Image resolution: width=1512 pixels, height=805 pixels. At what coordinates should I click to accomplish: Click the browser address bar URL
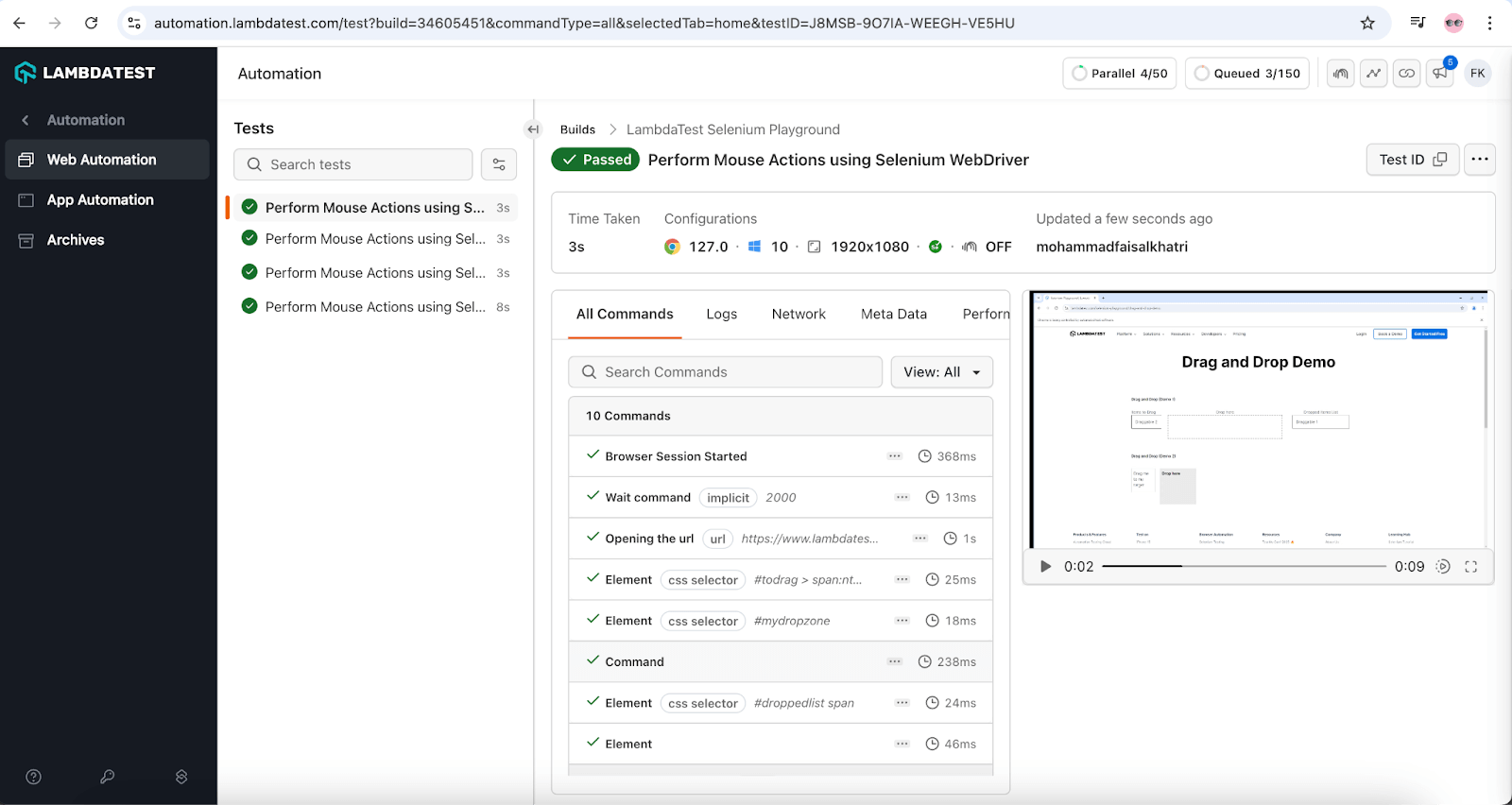coord(584,23)
